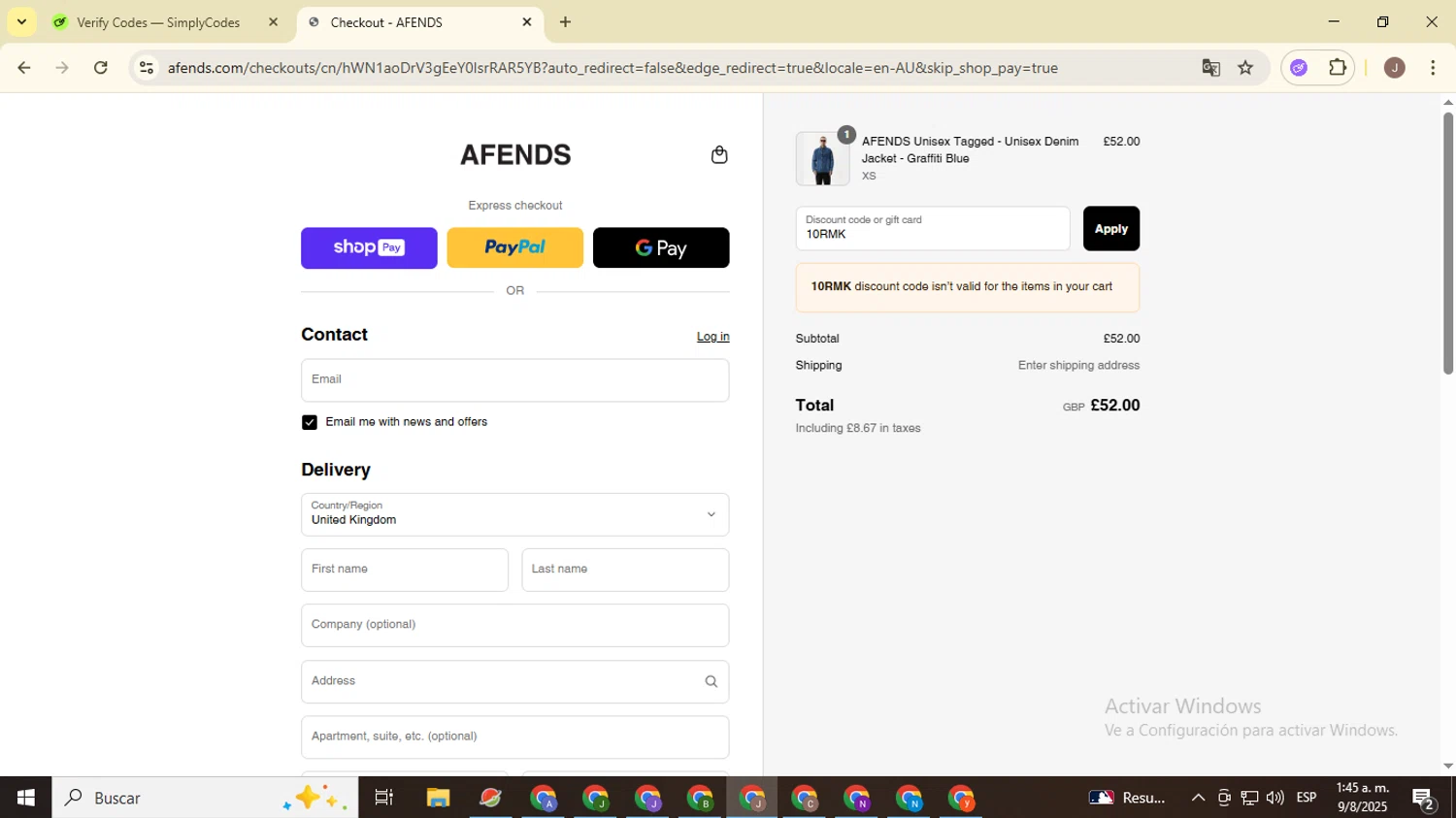Pay with PayPal express checkout
Screen dimensions: 1456x818
coord(514,247)
